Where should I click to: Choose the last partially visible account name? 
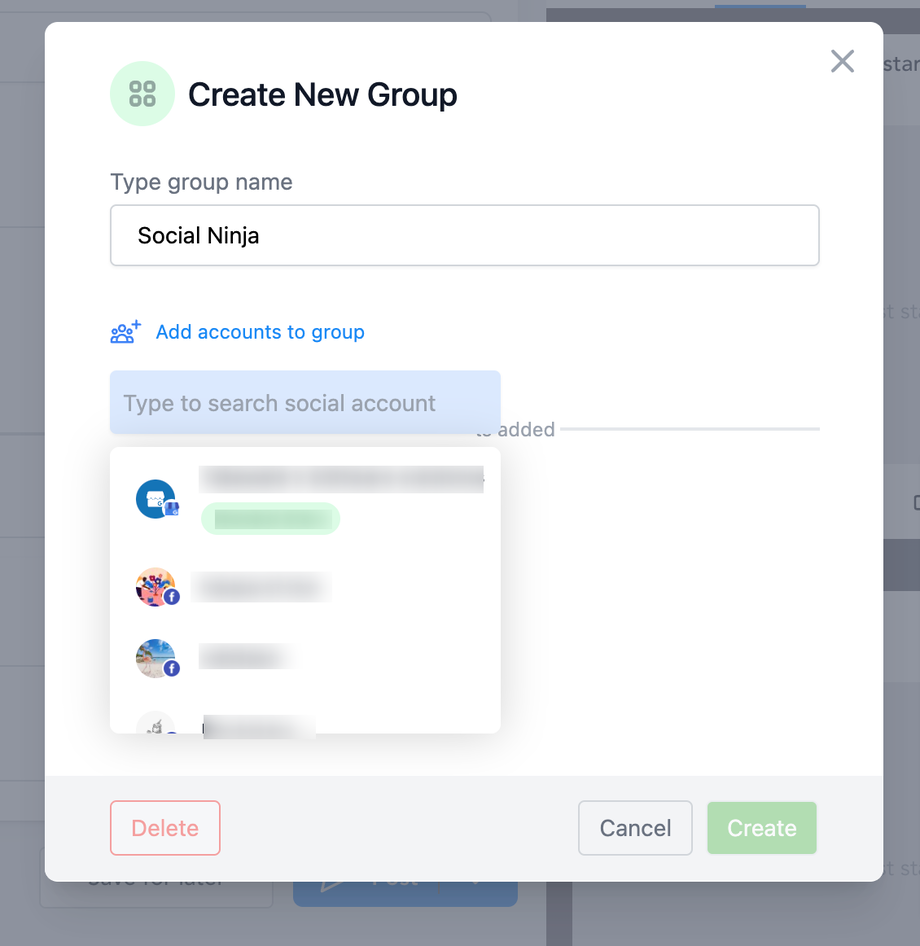click(x=259, y=725)
